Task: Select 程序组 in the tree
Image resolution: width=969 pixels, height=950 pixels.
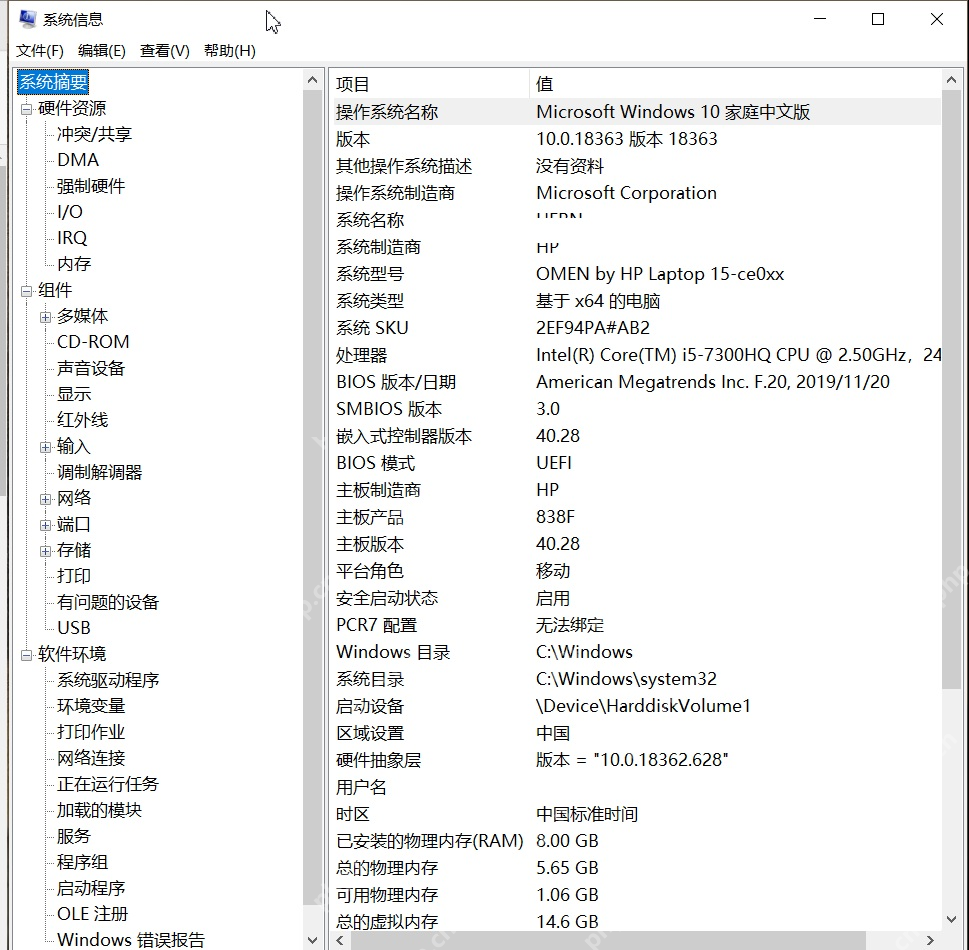Action: pyautogui.click(x=82, y=862)
